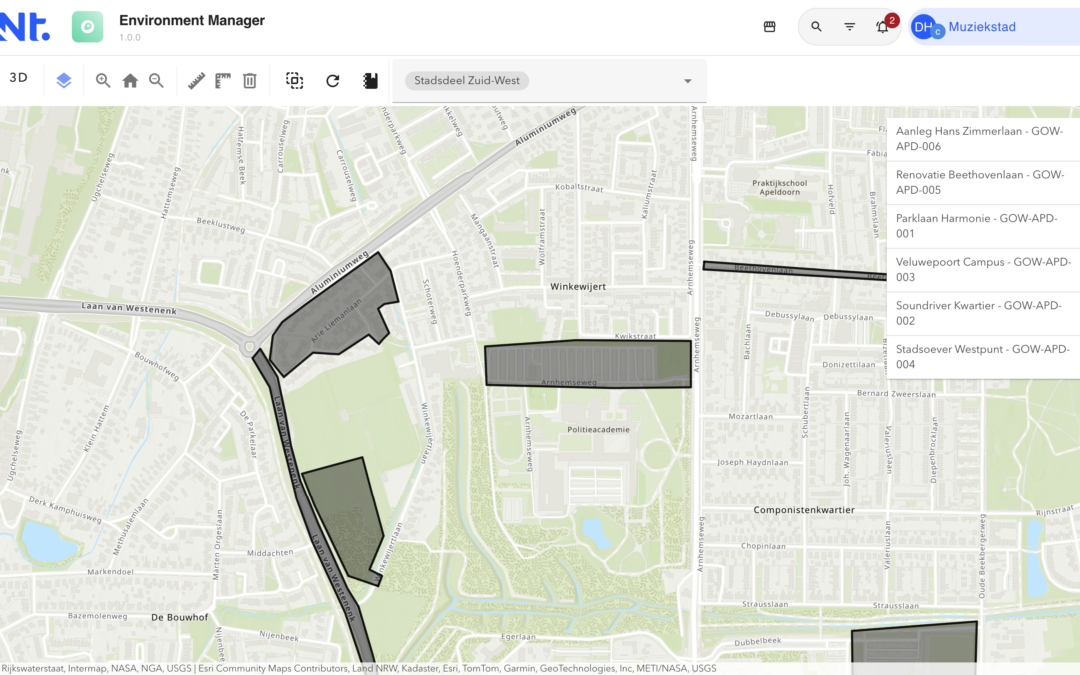Image resolution: width=1080 pixels, height=675 pixels.
Task: Show notifications via the bell icon
Action: [x=882, y=27]
